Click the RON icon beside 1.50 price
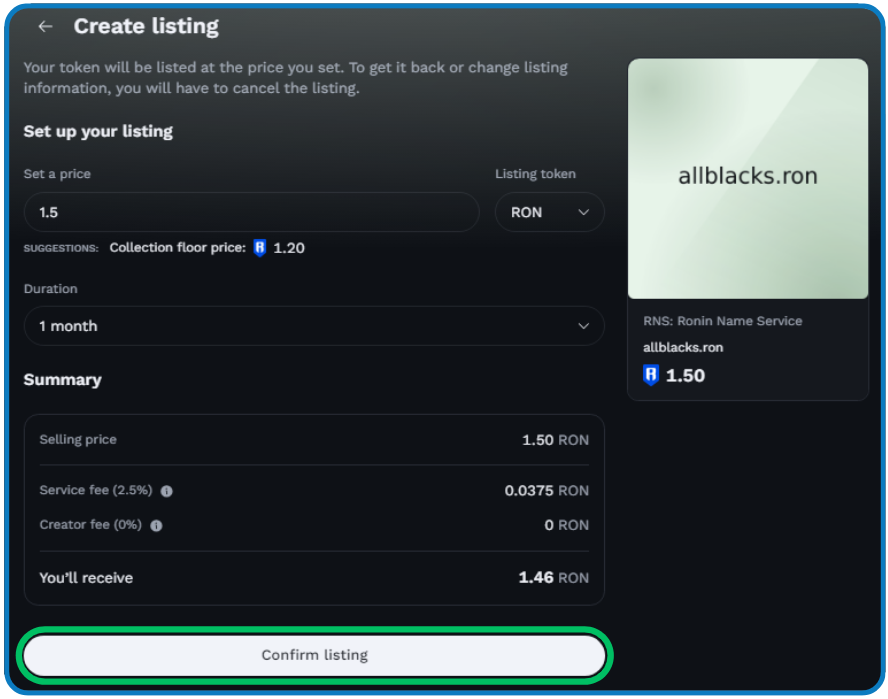 [651, 375]
